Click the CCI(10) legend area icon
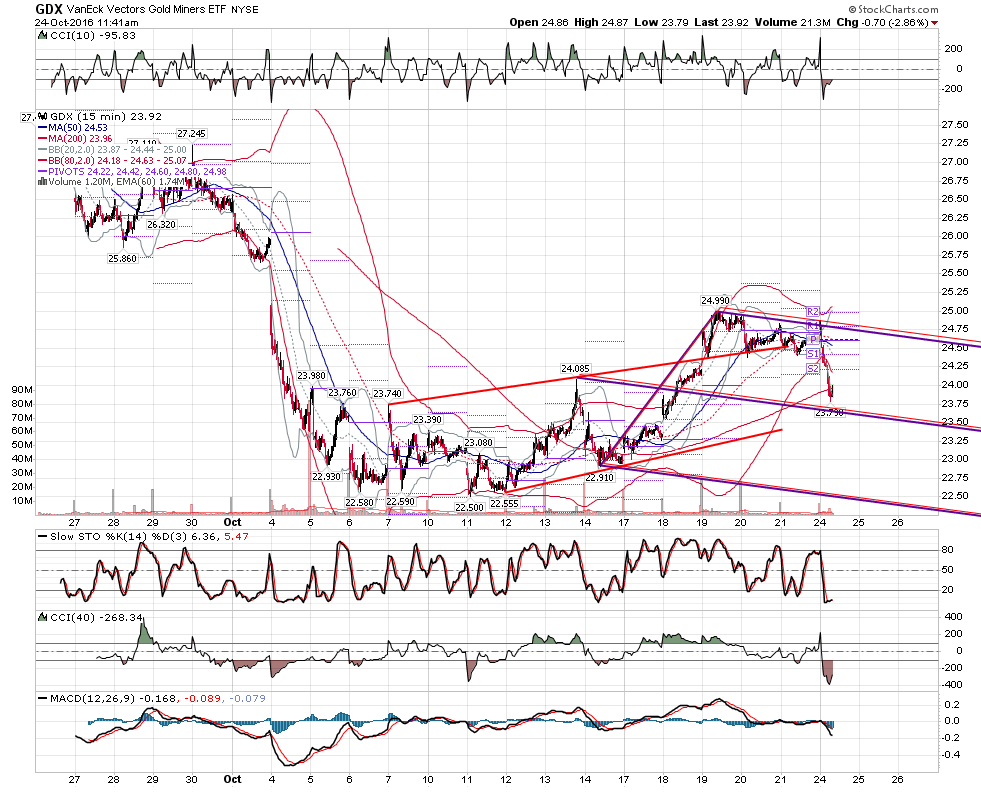Screen dimensions: 981x794 click(43, 36)
